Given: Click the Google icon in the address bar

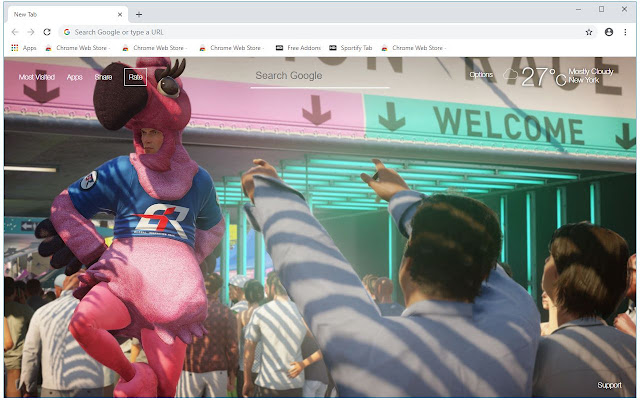Looking at the screenshot, I should click(67, 32).
